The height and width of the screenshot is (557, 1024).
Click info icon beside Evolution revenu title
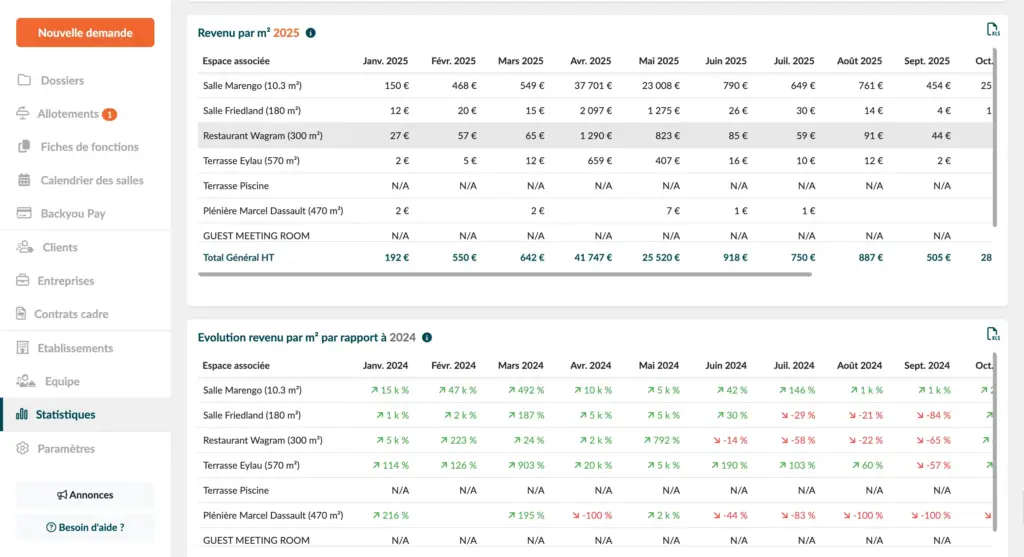[x=427, y=338]
